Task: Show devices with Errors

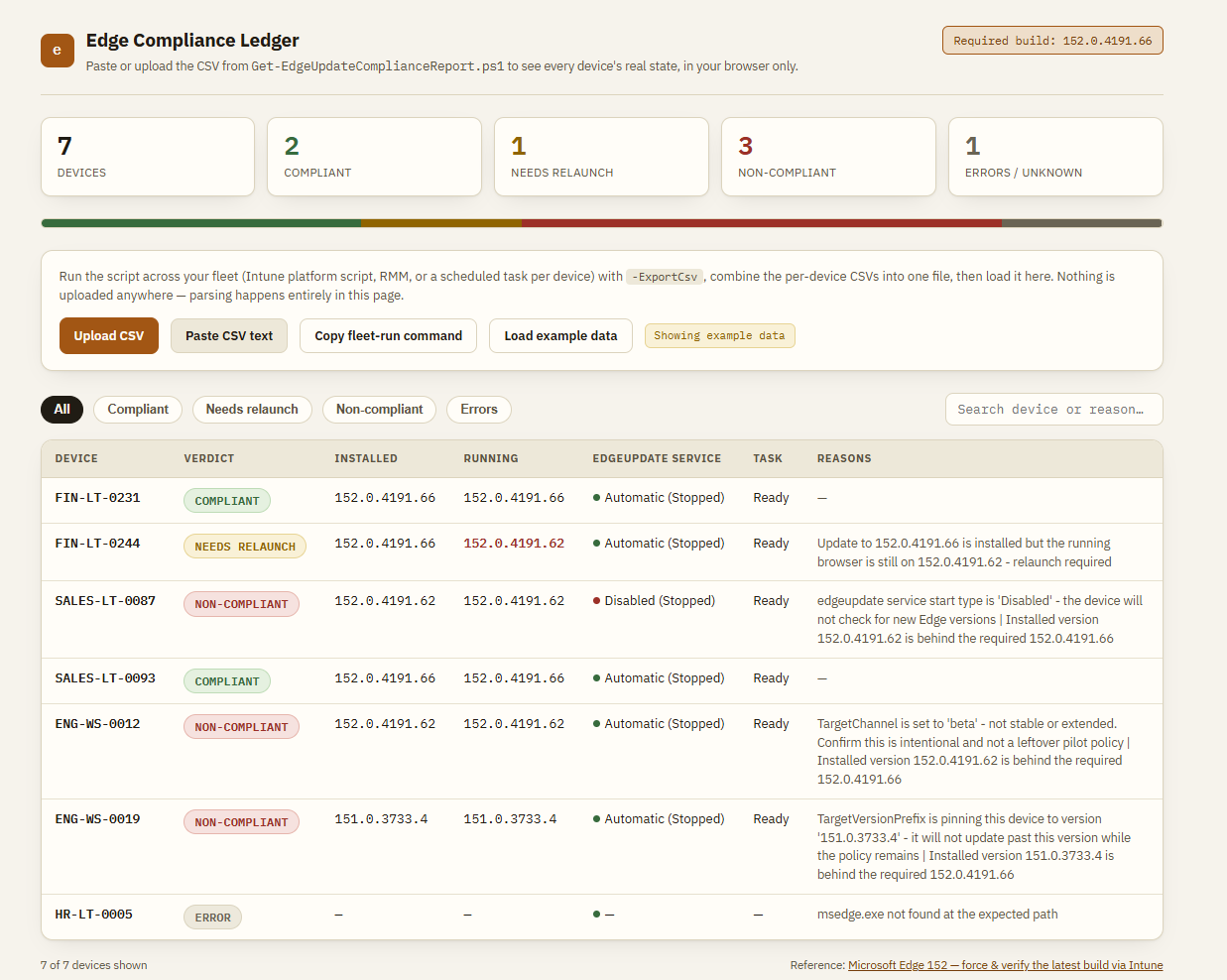Action: click(x=479, y=410)
